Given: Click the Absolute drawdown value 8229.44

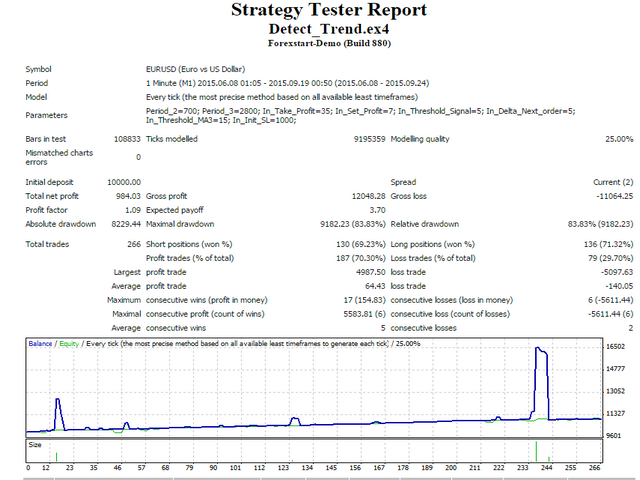Looking at the screenshot, I should click(x=126, y=224).
